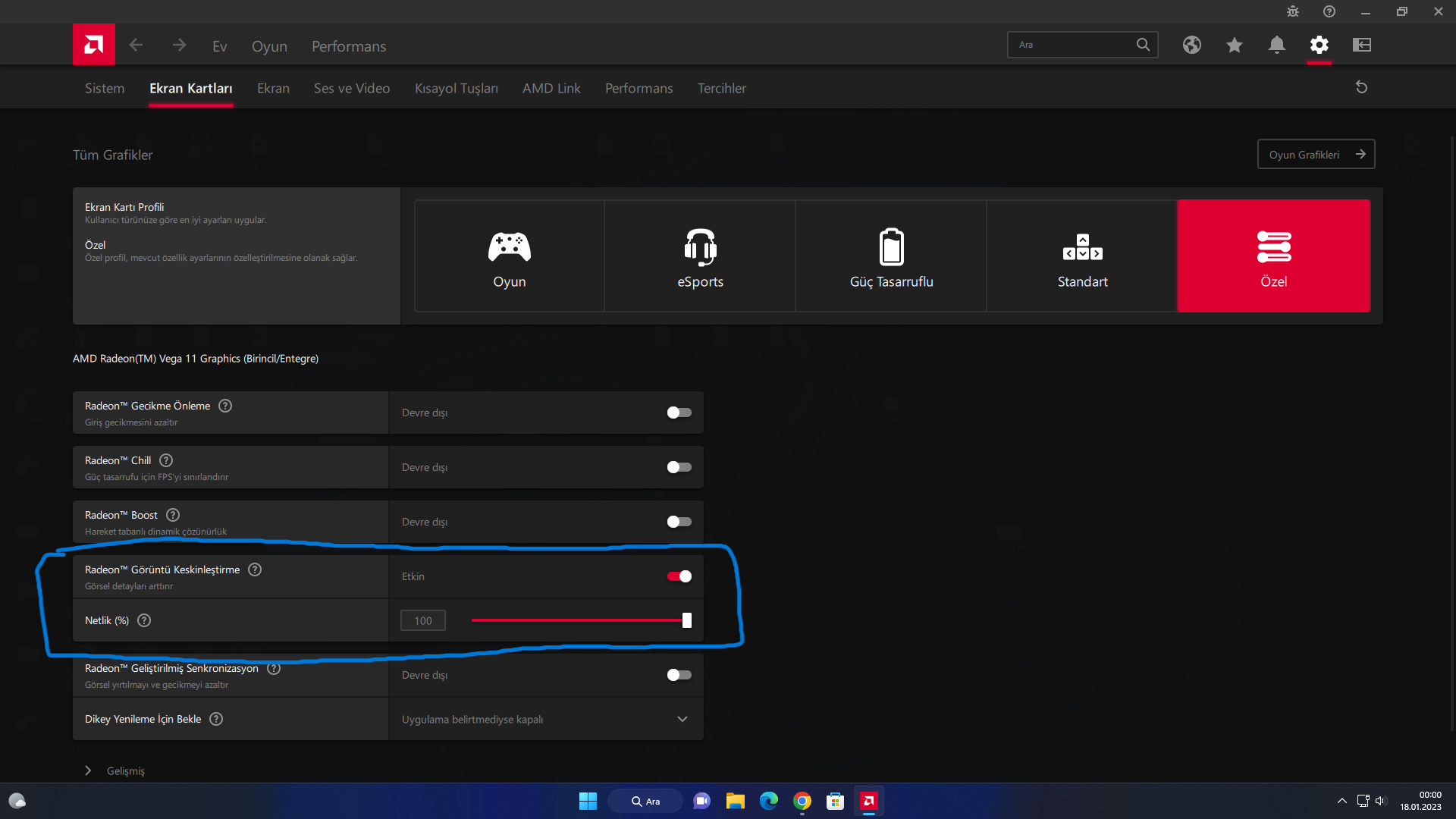
Task: Open the help question mark in title bar
Action: pos(1329,11)
